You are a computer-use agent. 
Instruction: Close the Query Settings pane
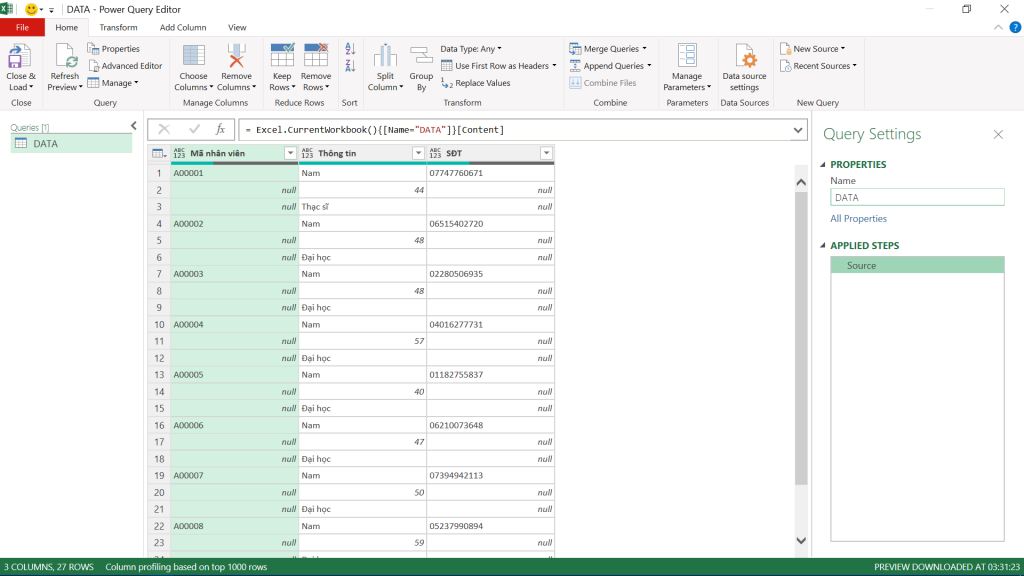point(998,135)
